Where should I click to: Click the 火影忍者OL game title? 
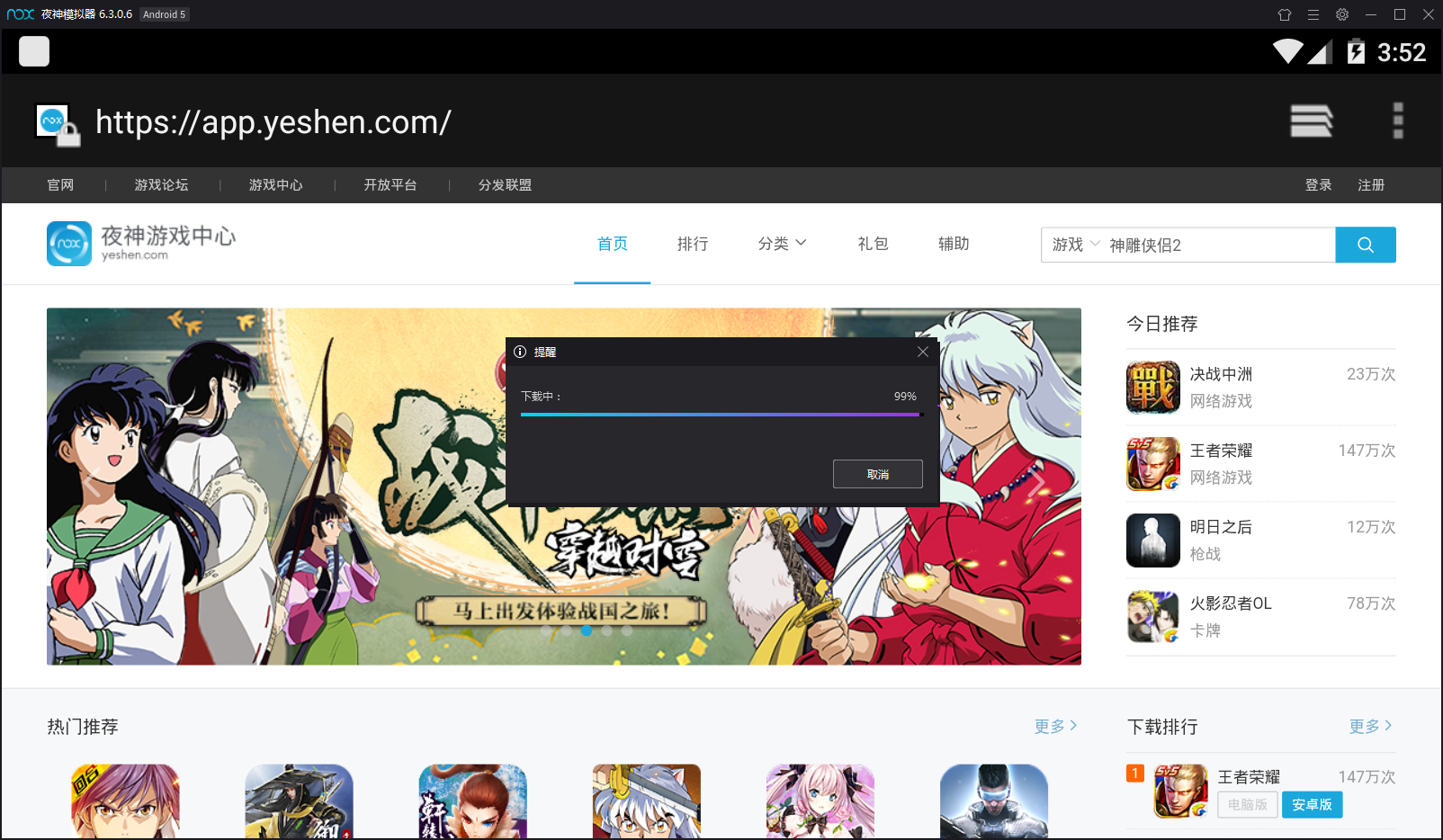coord(1231,603)
